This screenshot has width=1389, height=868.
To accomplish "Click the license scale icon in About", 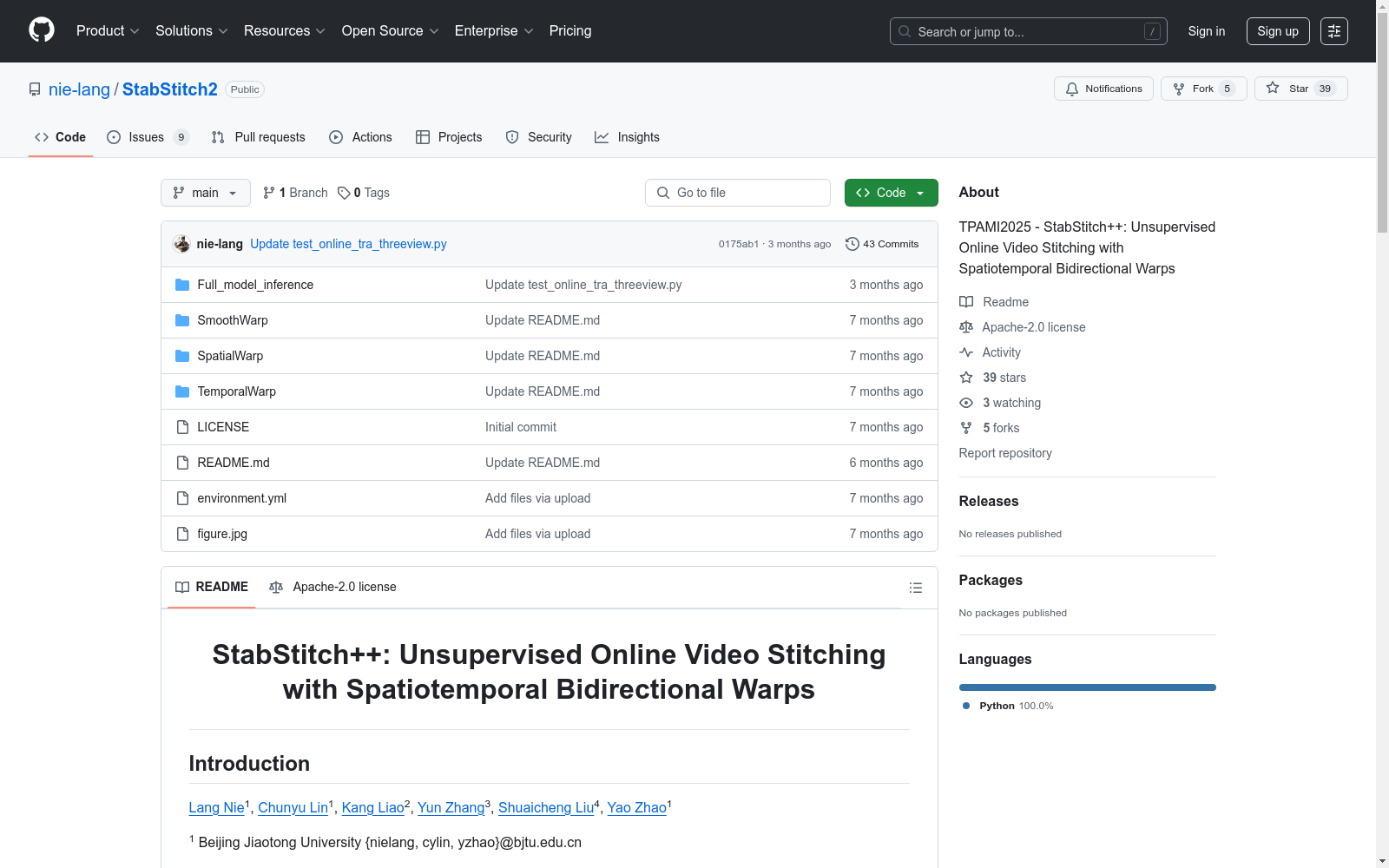I will [x=966, y=327].
